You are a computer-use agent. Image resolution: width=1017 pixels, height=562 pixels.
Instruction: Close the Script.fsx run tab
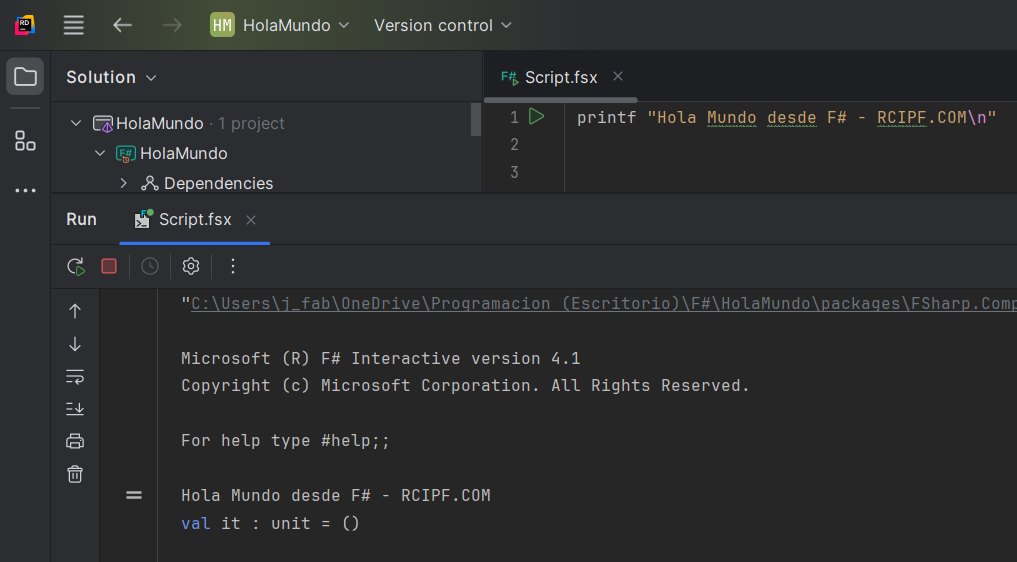[x=251, y=220]
